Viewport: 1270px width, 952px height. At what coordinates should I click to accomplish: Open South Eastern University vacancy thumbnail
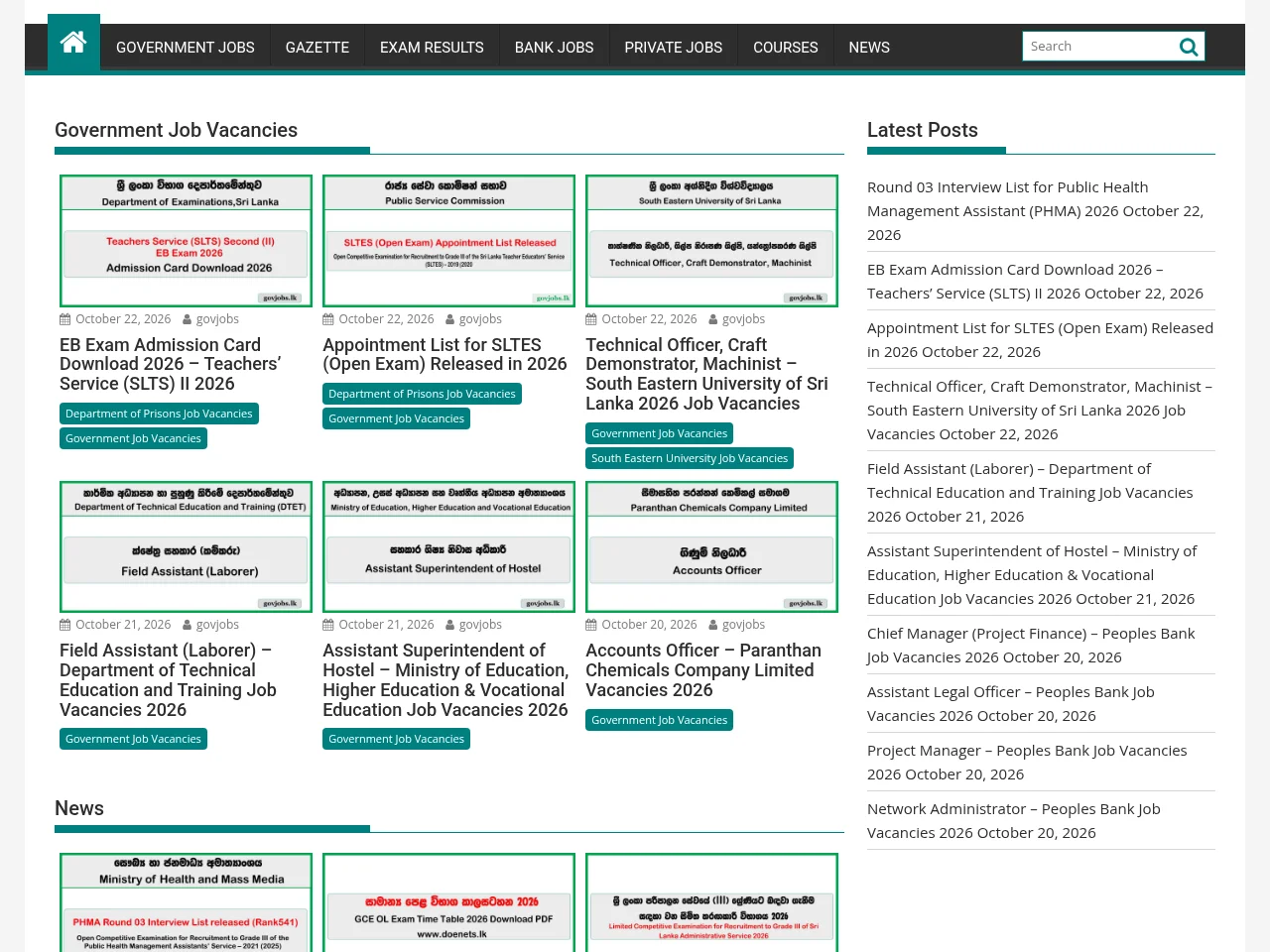(x=711, y=241)
